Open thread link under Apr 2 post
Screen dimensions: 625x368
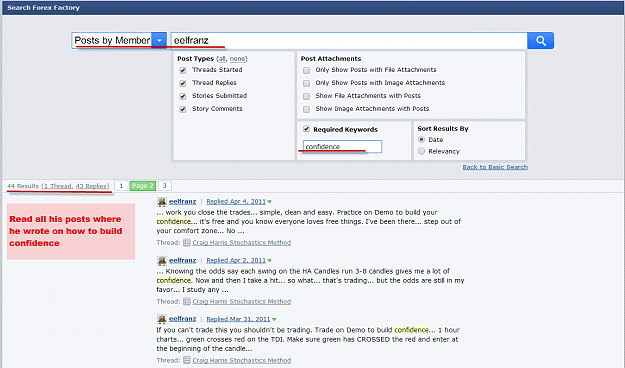[242, 301]
